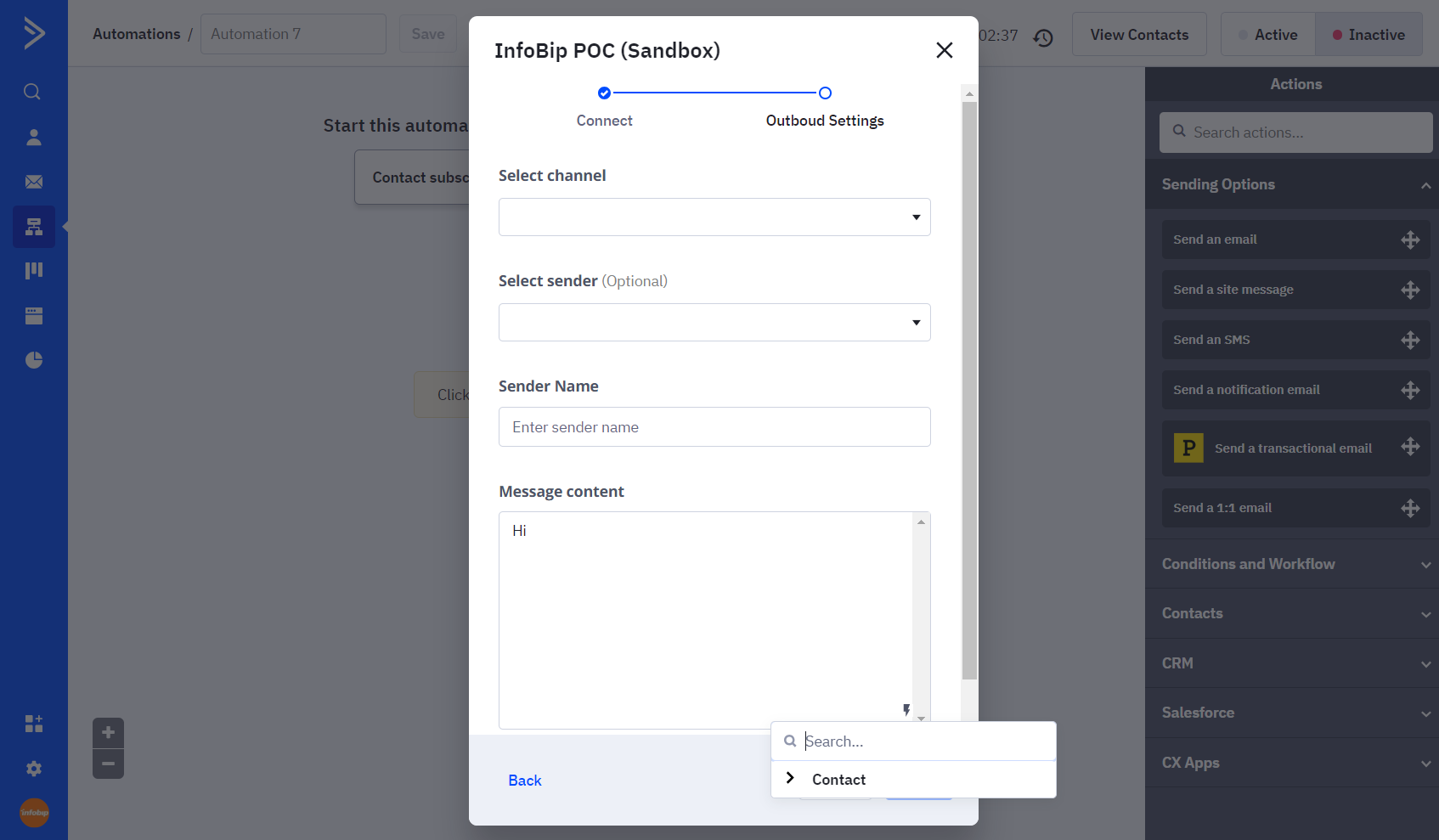This screenshot has height=840, width=1439.
Task: Click the Contacts icon in left sidebar
Action: pos(34,138)
